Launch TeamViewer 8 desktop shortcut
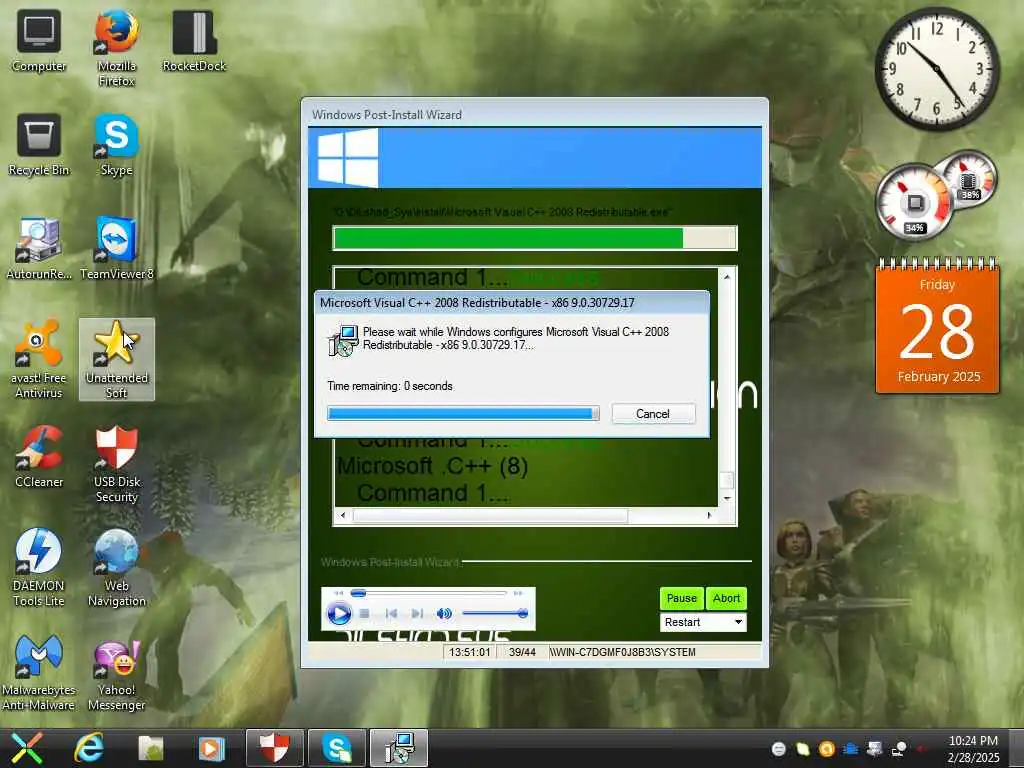The width and height of the screenshot is (1024, 768). point(117,248)
